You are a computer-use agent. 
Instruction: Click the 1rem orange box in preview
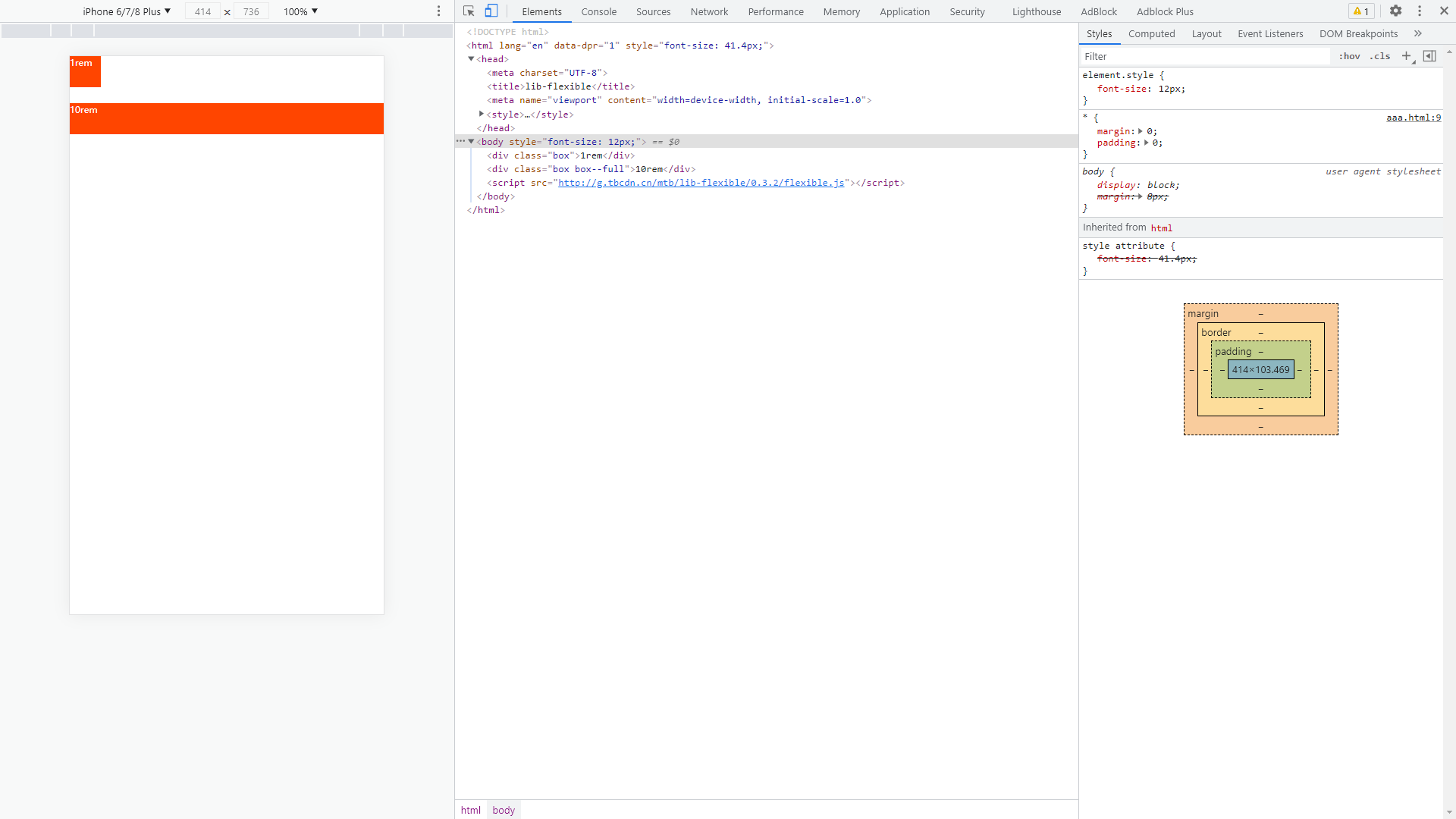[85, 71]
